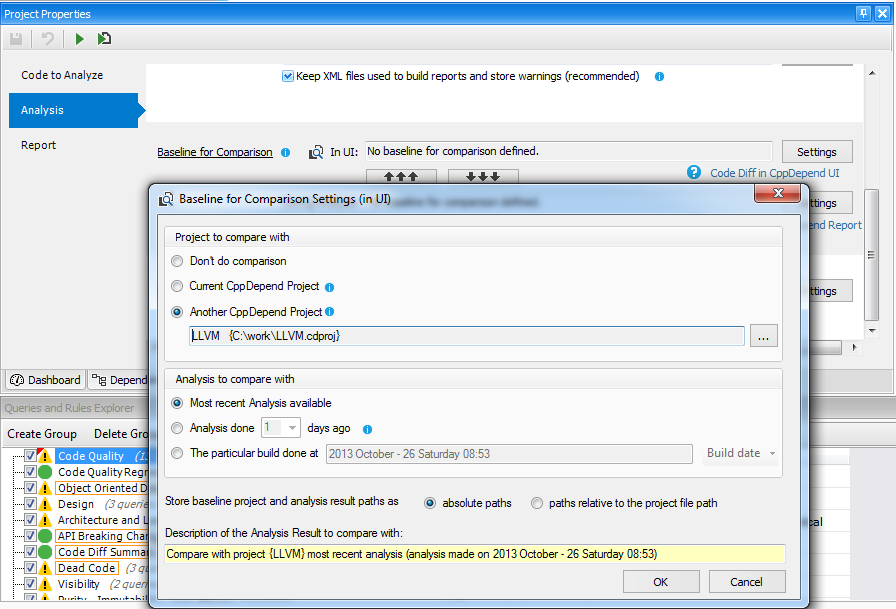Image resolution: width=896 pixels, height=609 pixels.
Task: Click the blue help icon beside Code Diff link
Action: [694, 173]
